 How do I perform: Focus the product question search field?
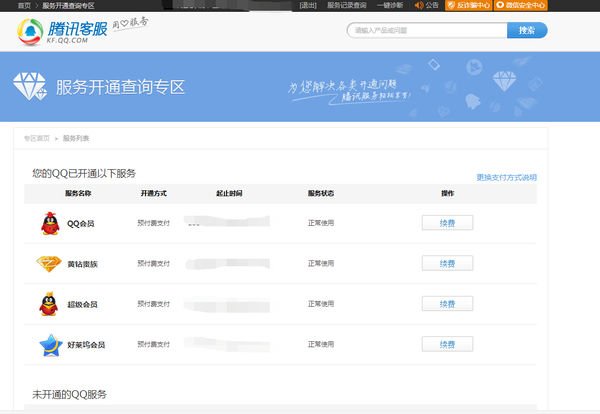[x=427, y=30]
